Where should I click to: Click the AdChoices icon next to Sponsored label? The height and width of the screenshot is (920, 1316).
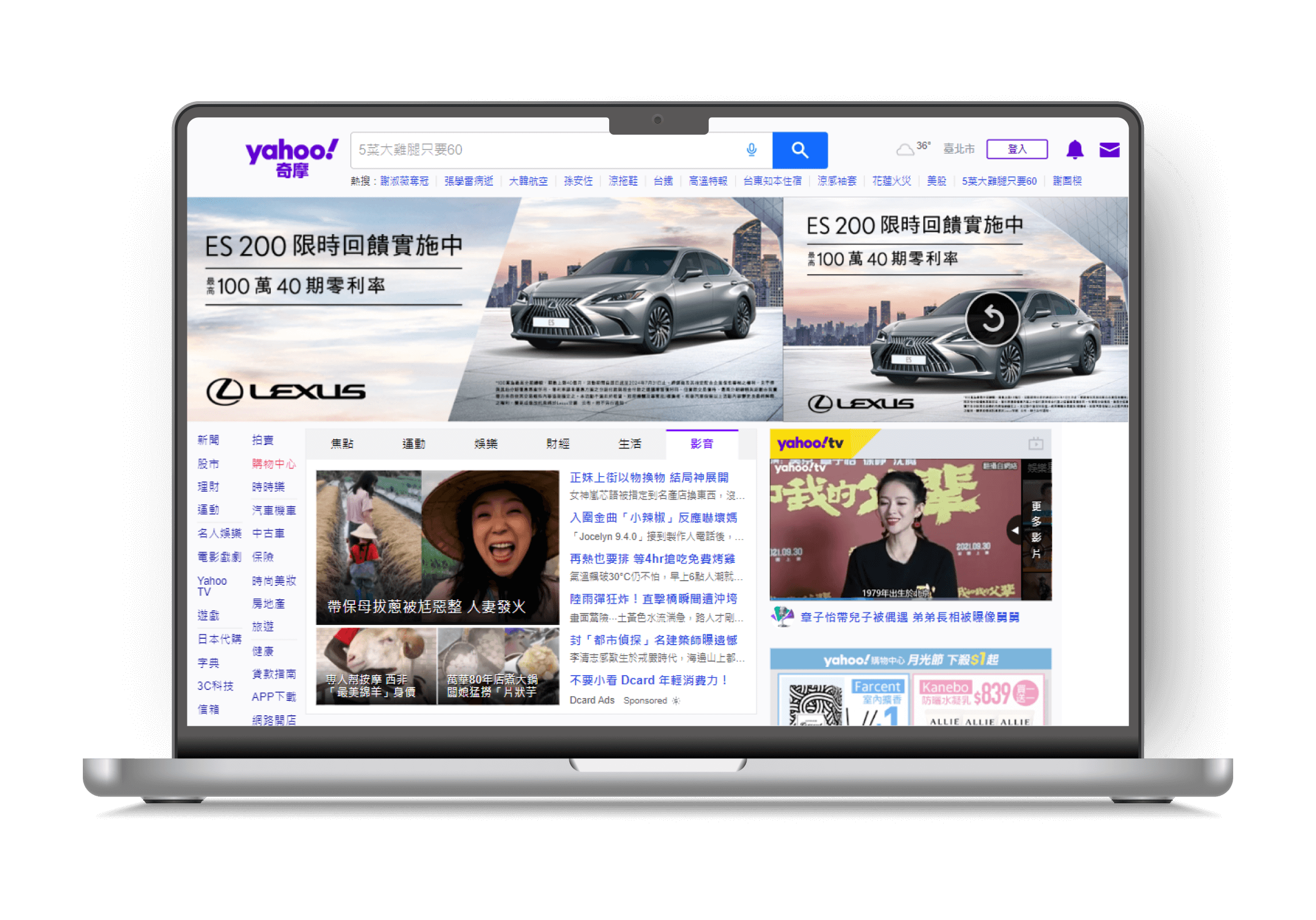(x=676, y=701)
